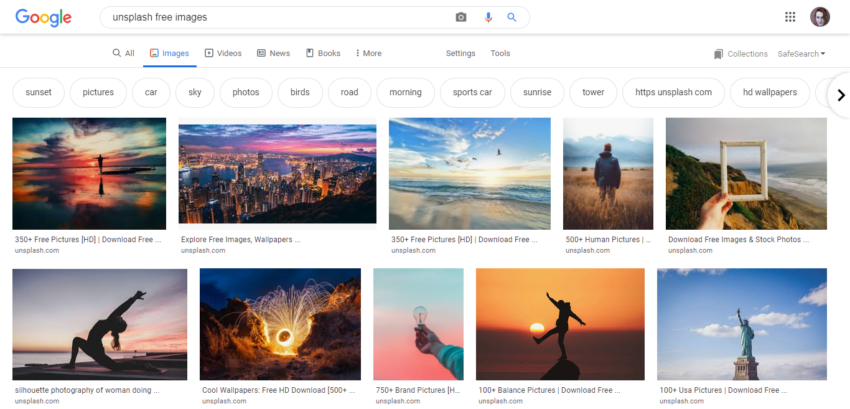Viewport: 850px width, 409px height.
Task: Start voice search with microphone icon
Action: (x=488, y=17)
